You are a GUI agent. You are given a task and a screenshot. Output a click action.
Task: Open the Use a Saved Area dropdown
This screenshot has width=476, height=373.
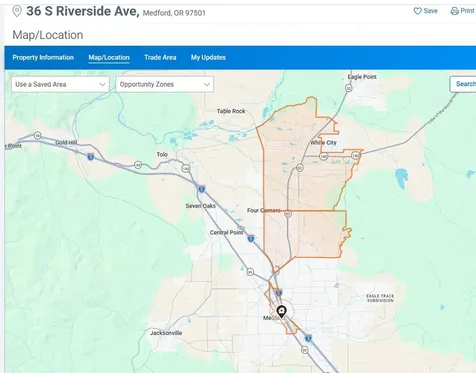[x=60, y=84]
